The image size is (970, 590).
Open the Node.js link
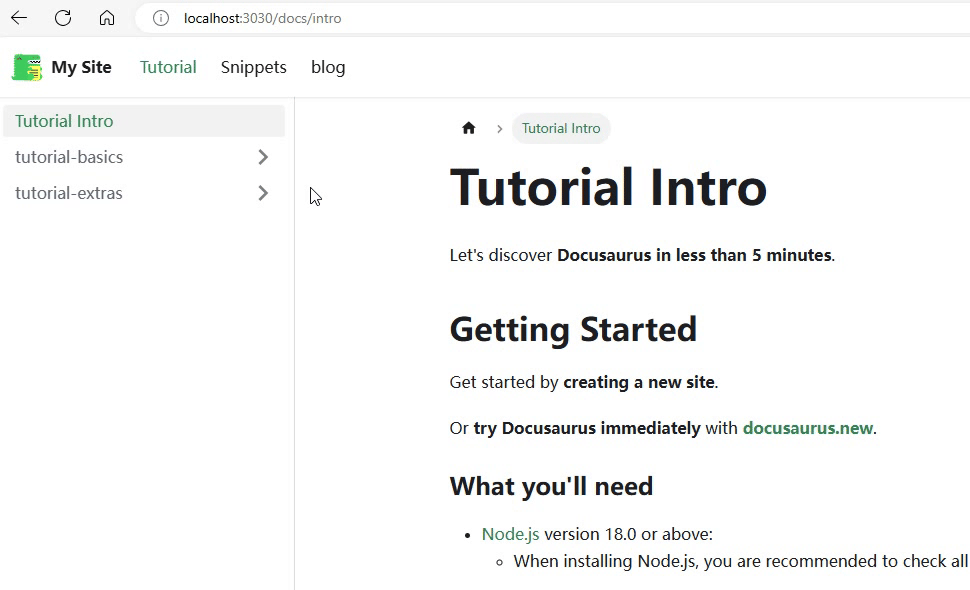(510, 534)
